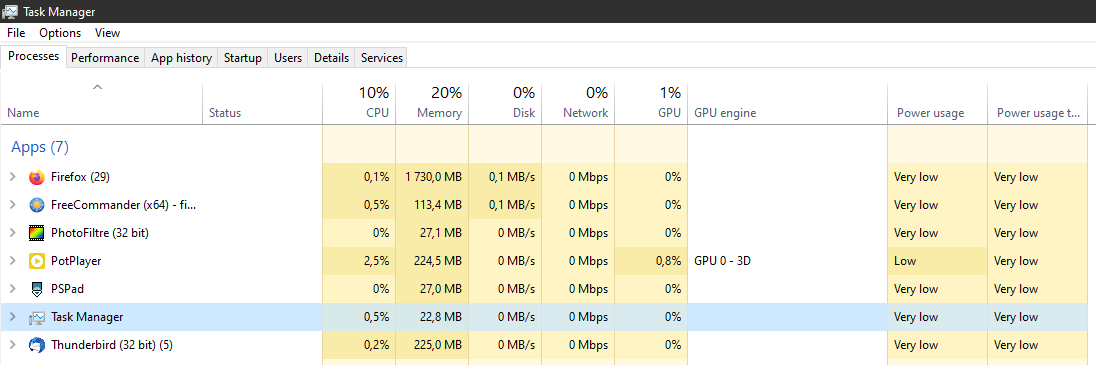Image resolution: width=1096 pixels, height=365 pixels.
Task: Sort by the Network column header
Action: 578,103
